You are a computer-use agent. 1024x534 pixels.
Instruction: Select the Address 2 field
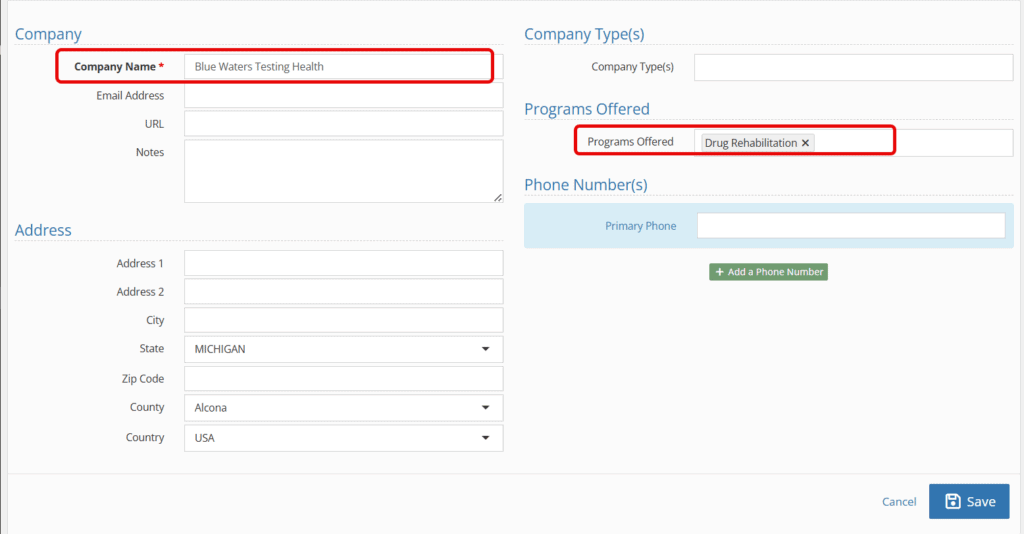tap(344, 291)
